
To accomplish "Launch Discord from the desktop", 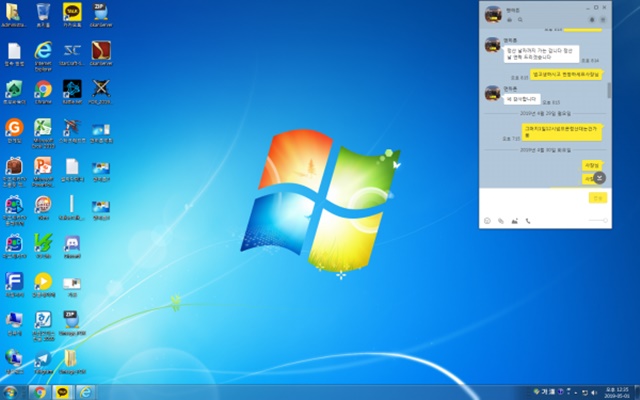I will click(72, 247).
